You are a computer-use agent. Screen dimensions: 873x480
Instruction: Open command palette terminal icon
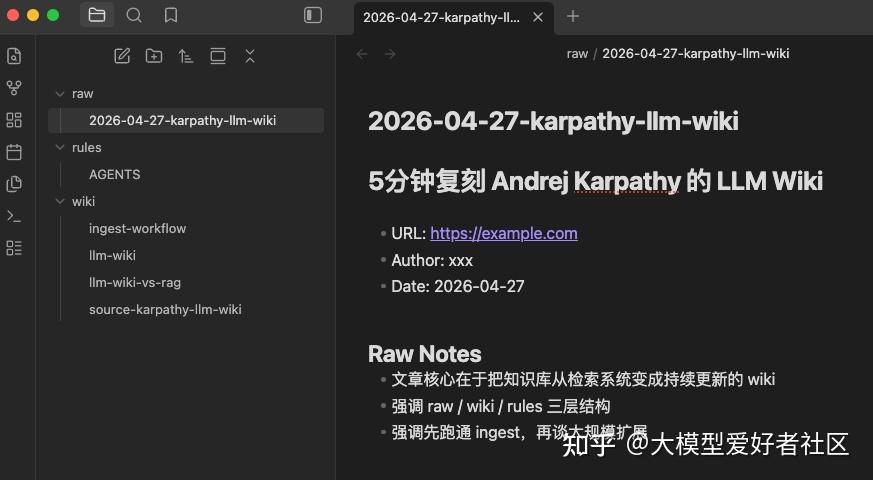point(14,216)
